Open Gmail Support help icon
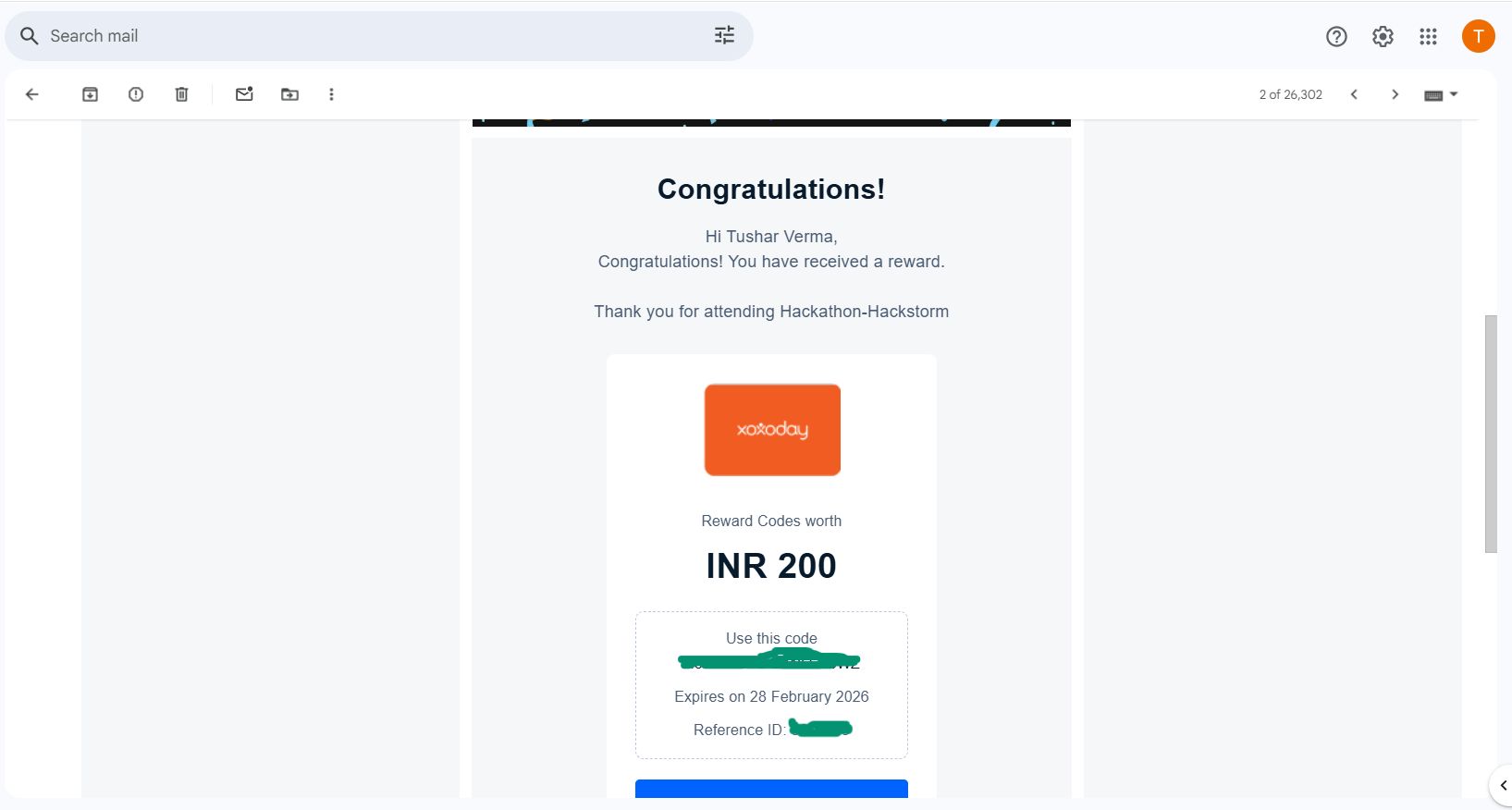 click(1336, 36)
